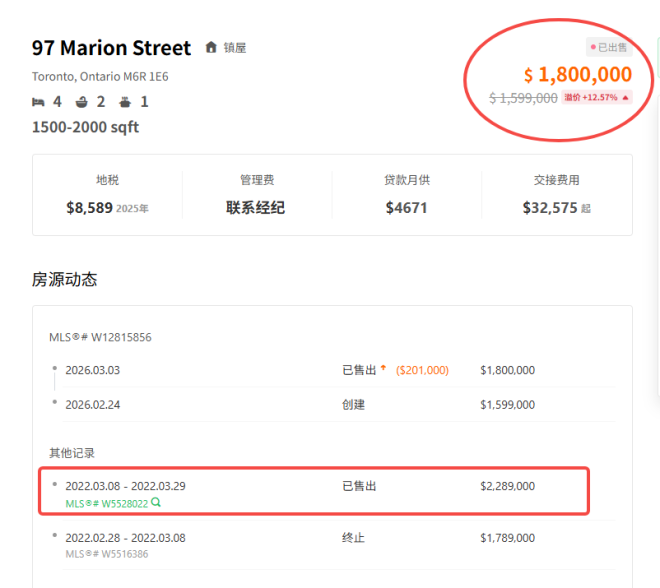Click the orange up arrow beside 已售出
Screen dimensions: 660x588
(x=384, y=369)
